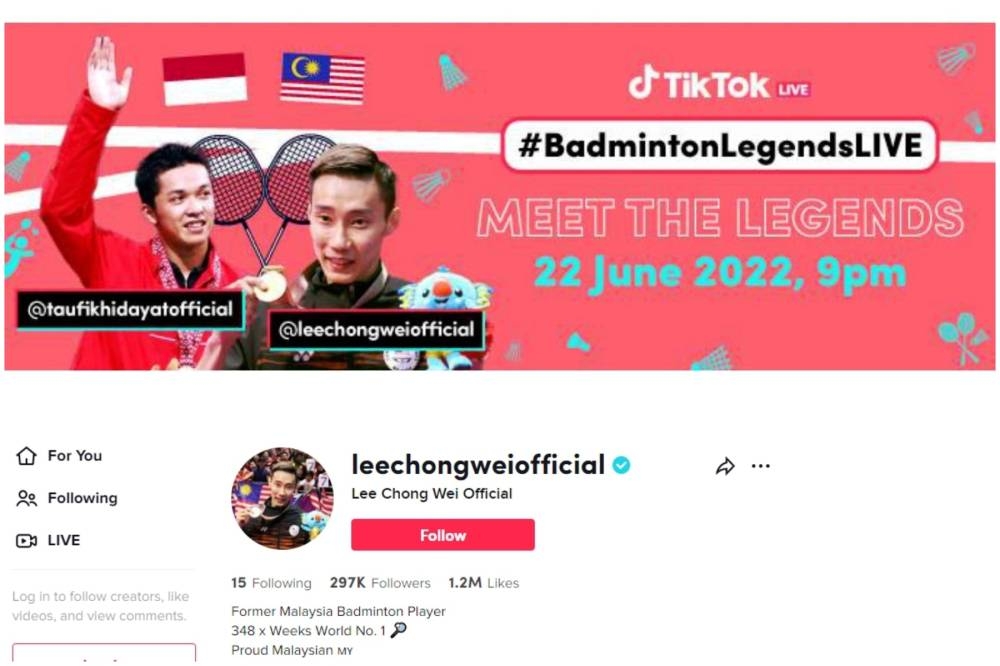1000x666 pixels.
Task: Open the For You home icon
Action: 26,455
